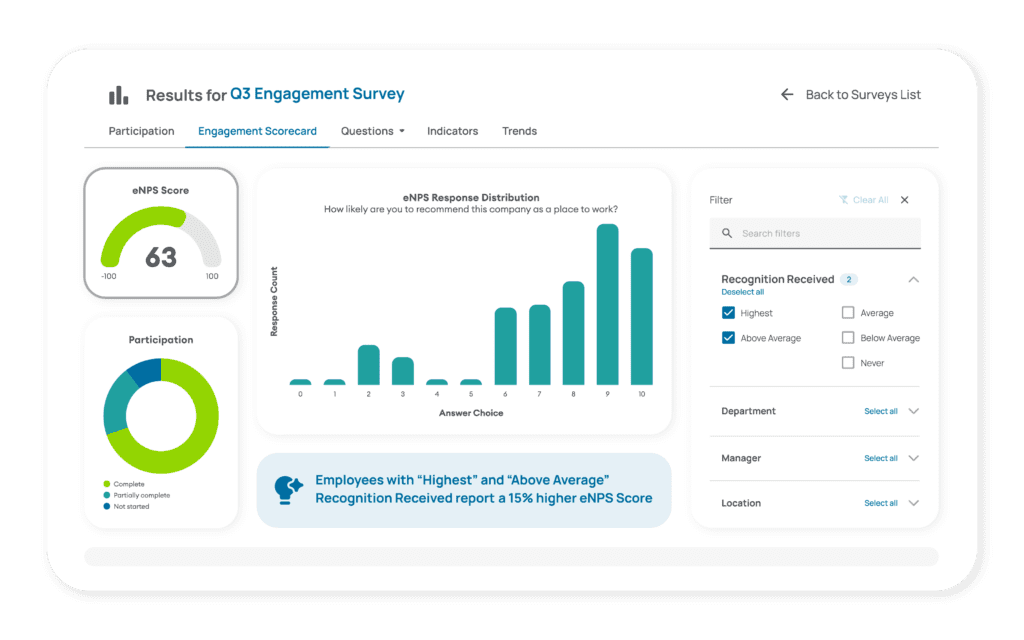Uncheck the Above Average checkbox
1024x640 pixels.
coord(728,338)
